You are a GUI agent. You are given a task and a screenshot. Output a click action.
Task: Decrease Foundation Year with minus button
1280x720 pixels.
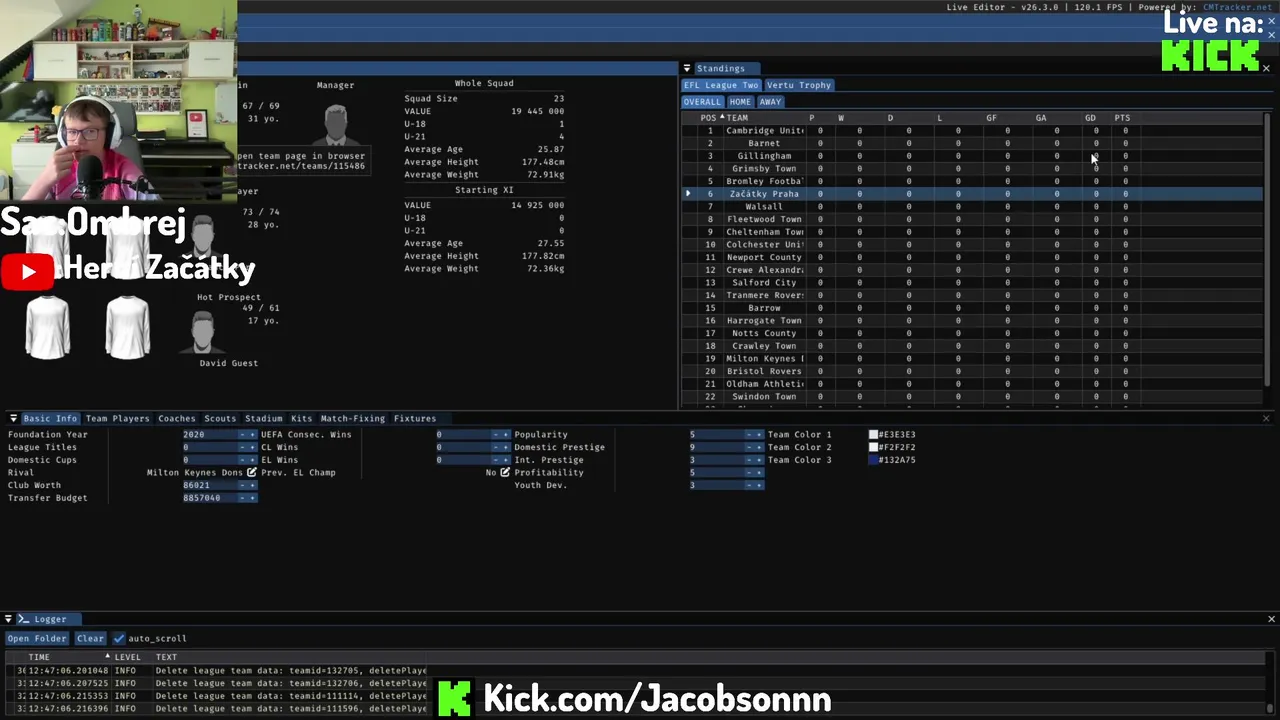[242, 434]
